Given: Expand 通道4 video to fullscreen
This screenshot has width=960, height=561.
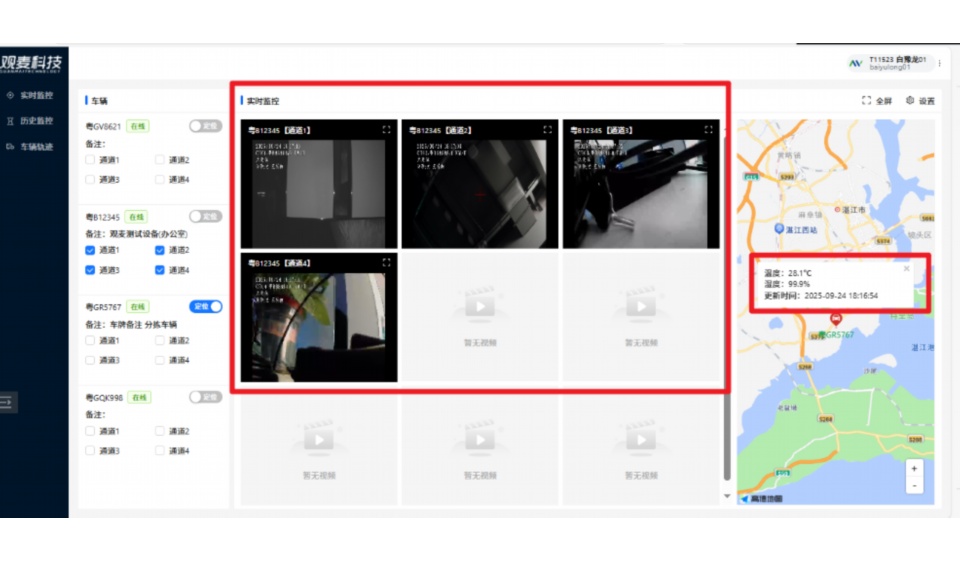Looking at the screenshot, I should [387, 262].
